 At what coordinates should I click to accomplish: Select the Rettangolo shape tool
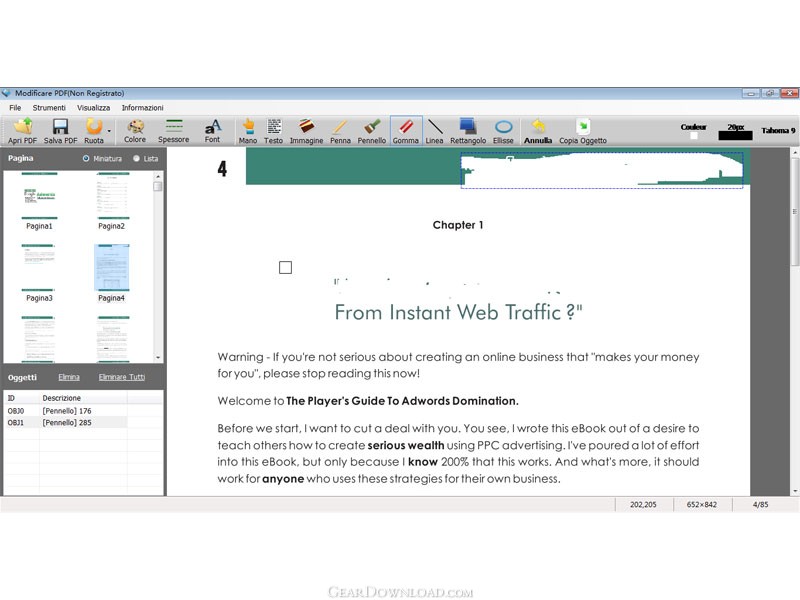468,131
